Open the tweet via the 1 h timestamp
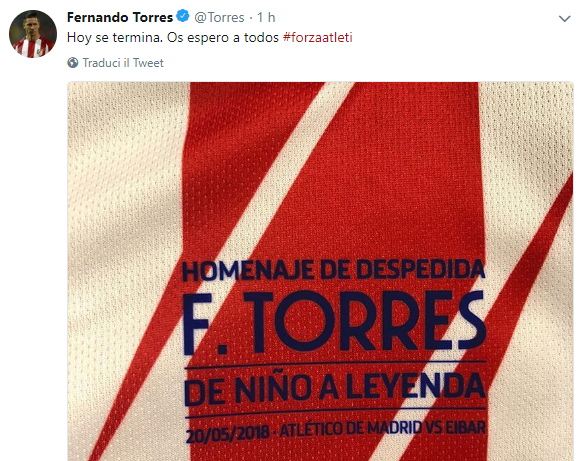Screen dimensions: 584x461 266,17
